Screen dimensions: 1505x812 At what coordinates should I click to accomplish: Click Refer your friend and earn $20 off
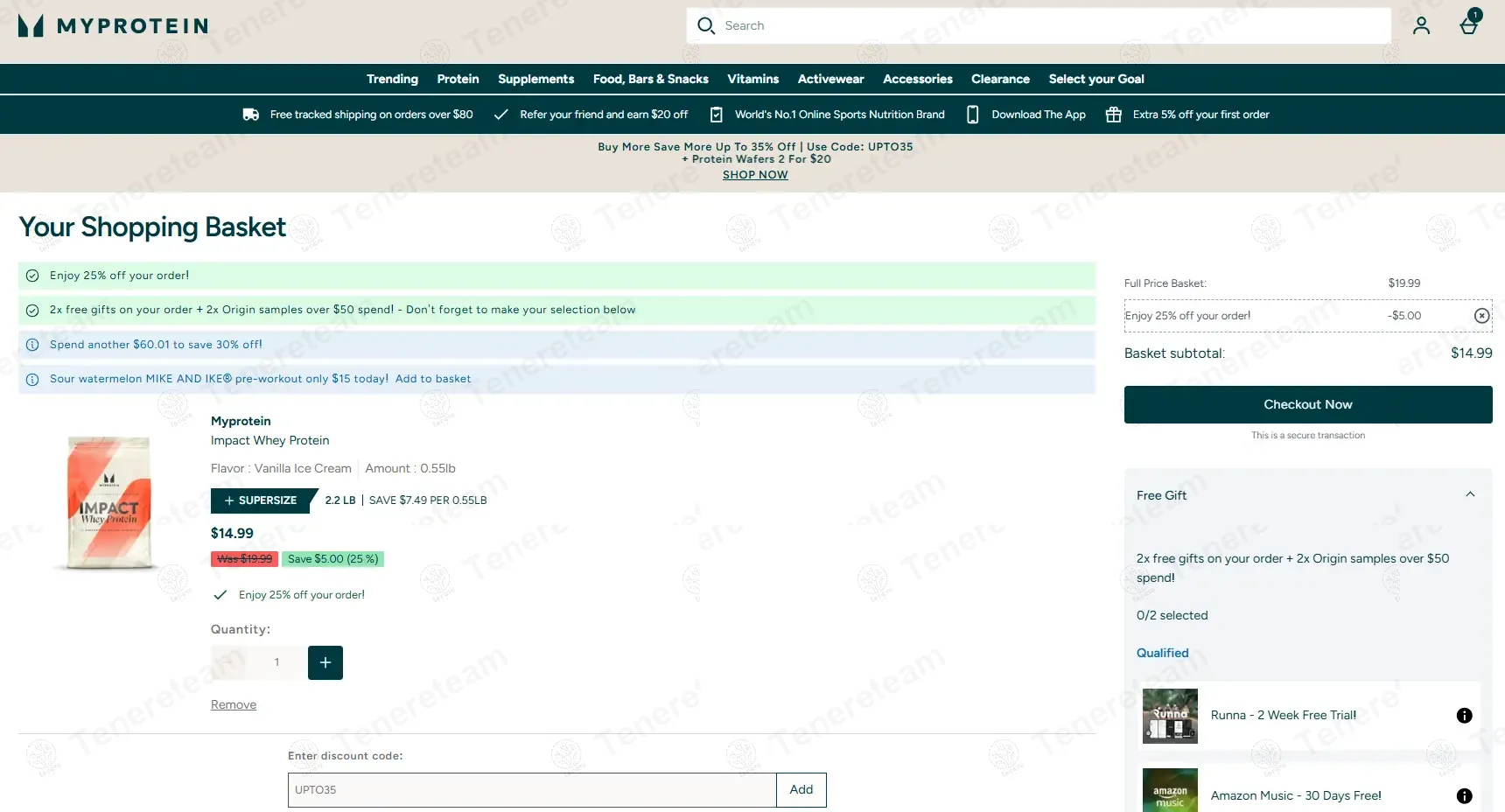click(604, 115)
